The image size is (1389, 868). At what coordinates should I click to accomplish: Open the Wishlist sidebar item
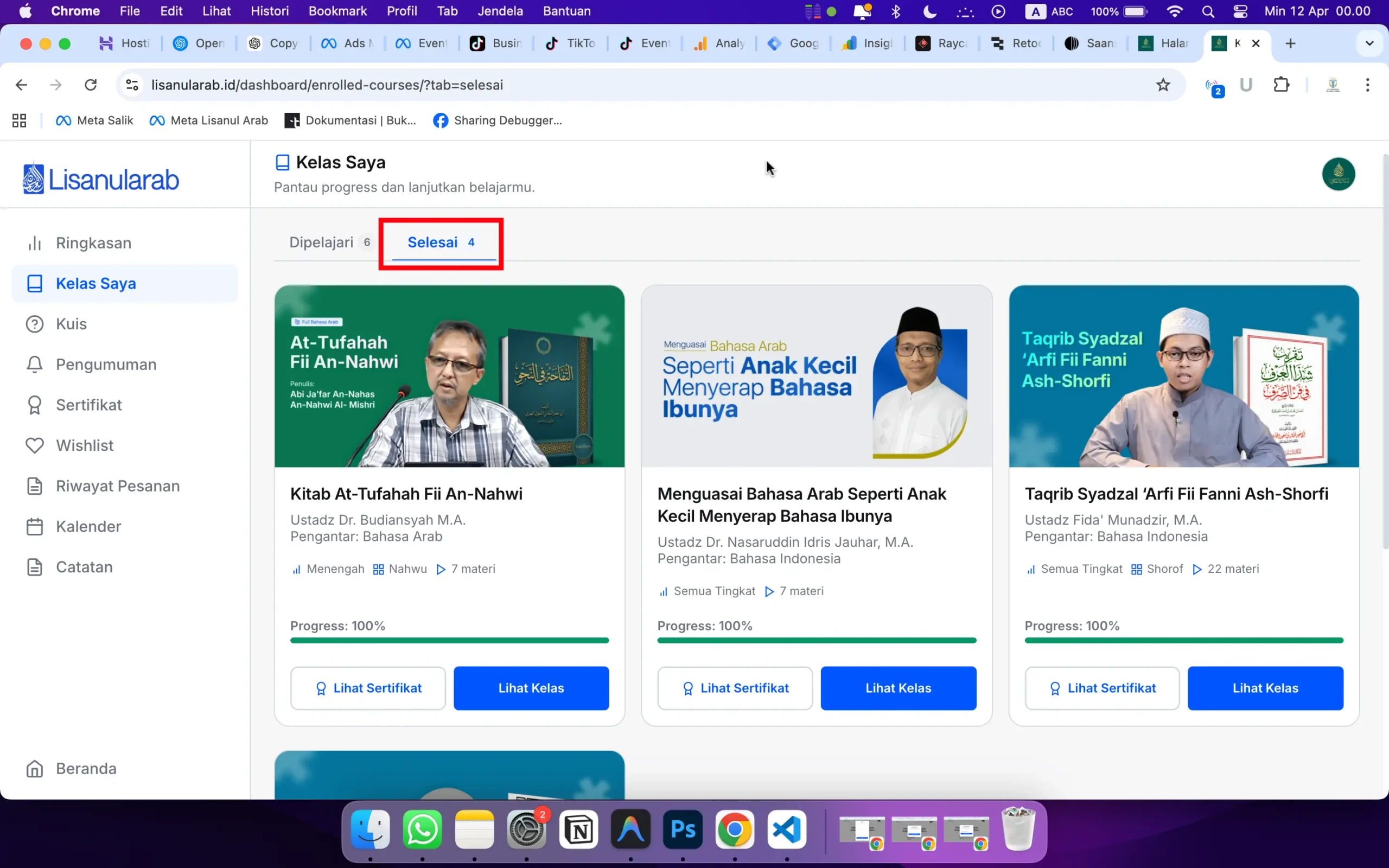85,445
